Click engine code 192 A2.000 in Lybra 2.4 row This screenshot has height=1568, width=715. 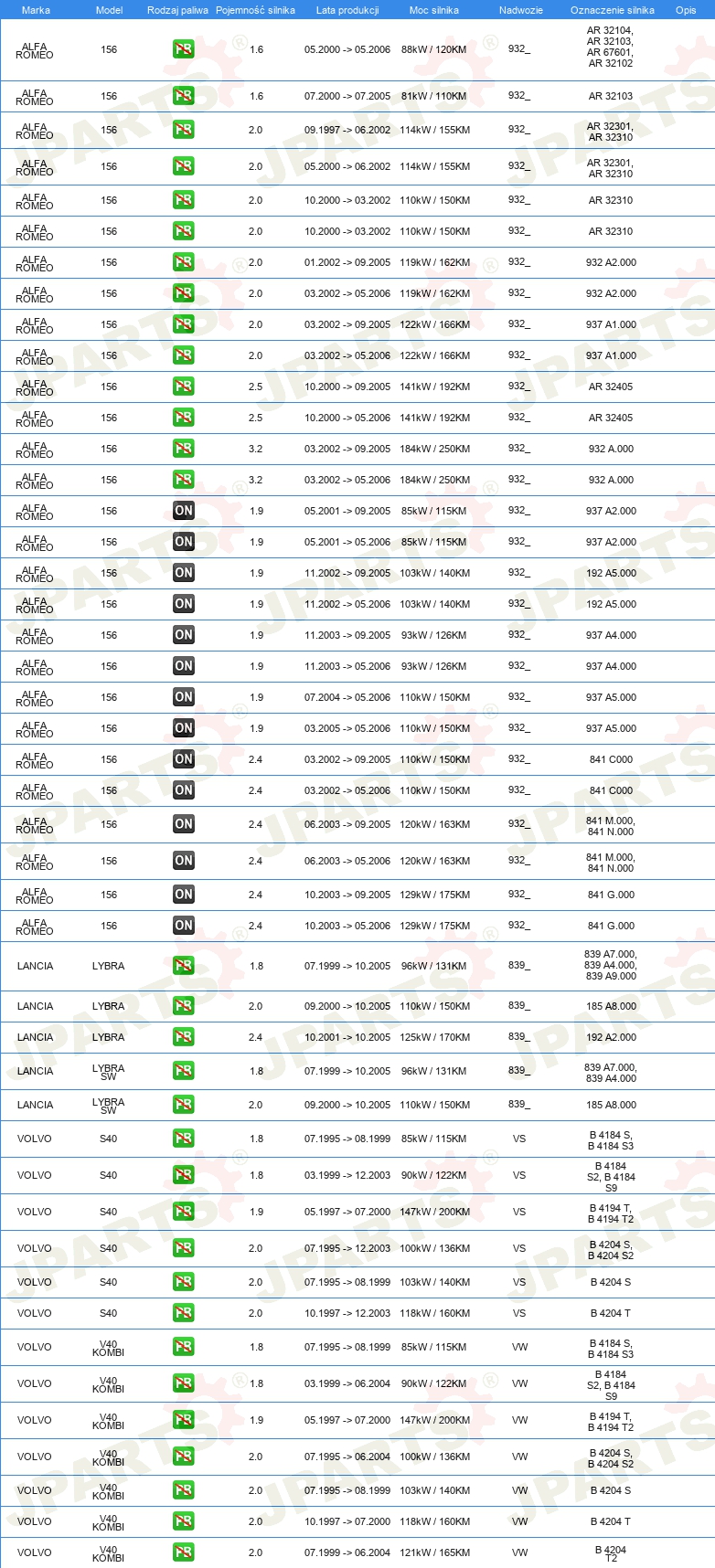pos(612,1037)
